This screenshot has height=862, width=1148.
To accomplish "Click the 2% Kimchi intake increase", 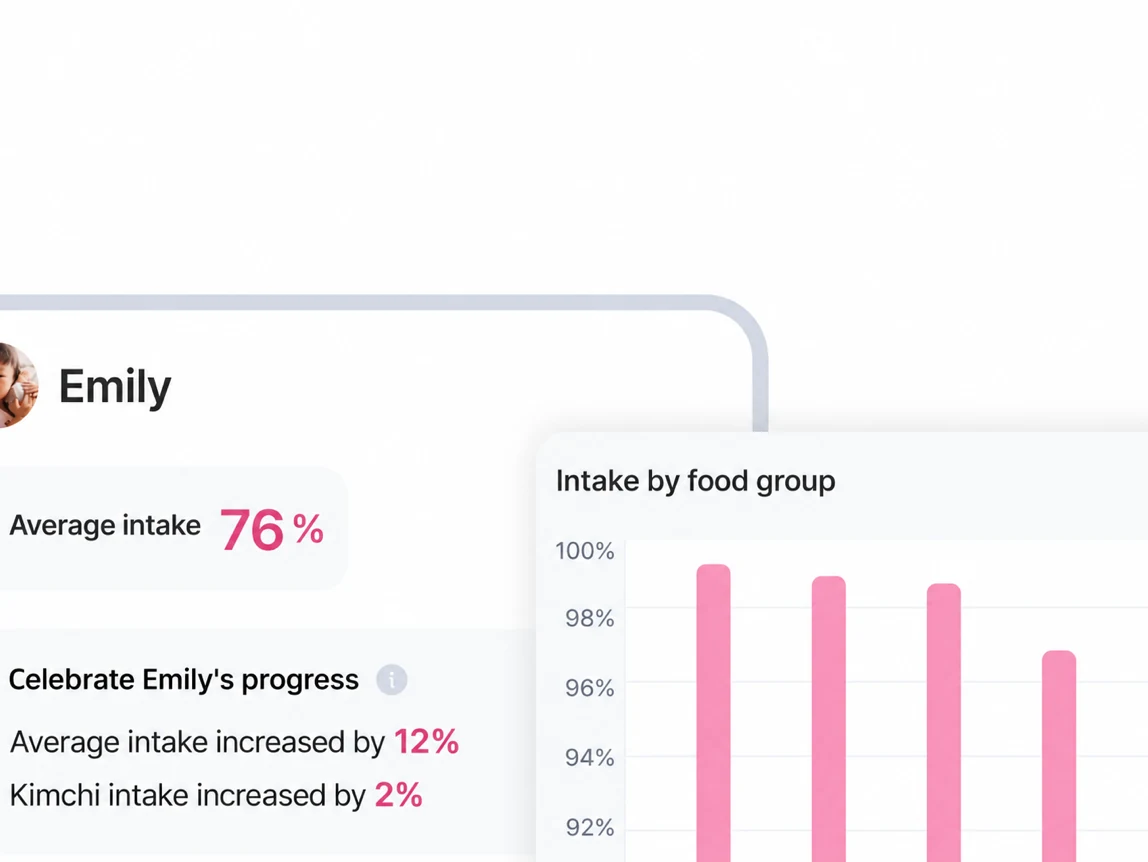I will pyautogui.click(x=398, y=795).
